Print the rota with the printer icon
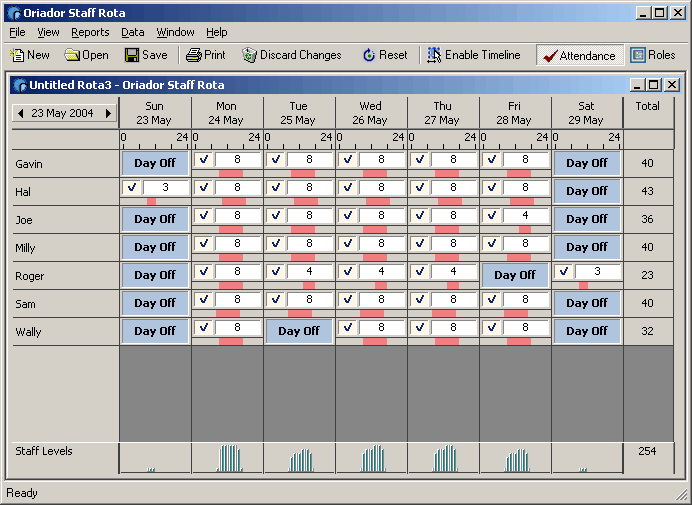Screen dimensions: 692x505 point(194,55)
